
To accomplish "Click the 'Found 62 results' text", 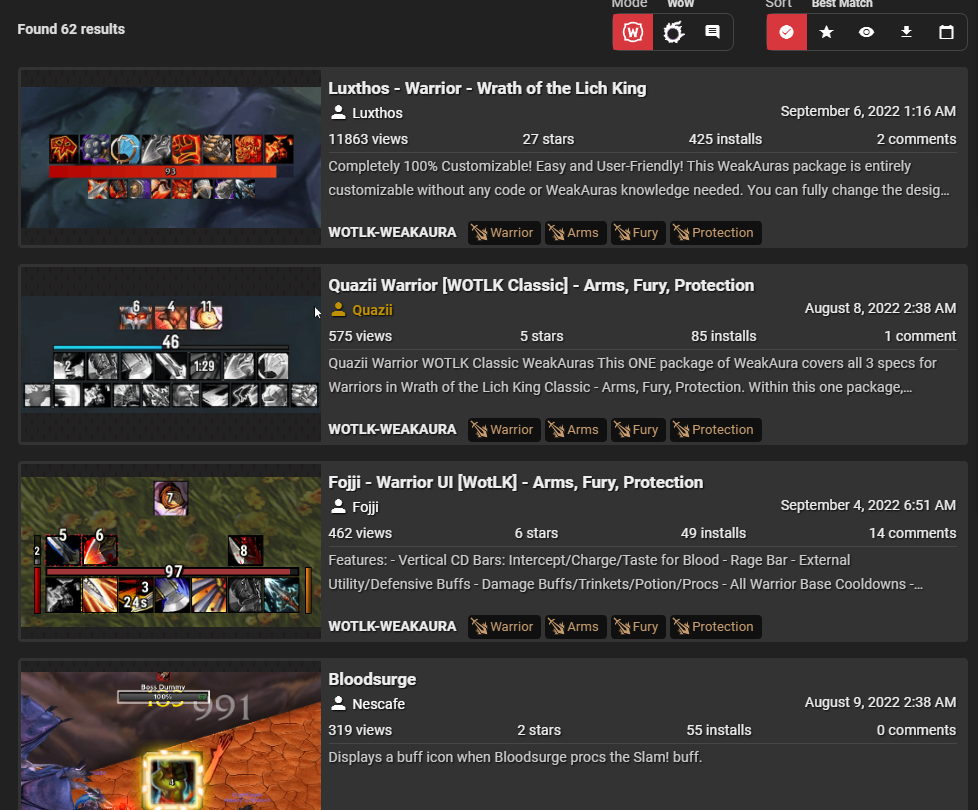I will click(71, 29).
